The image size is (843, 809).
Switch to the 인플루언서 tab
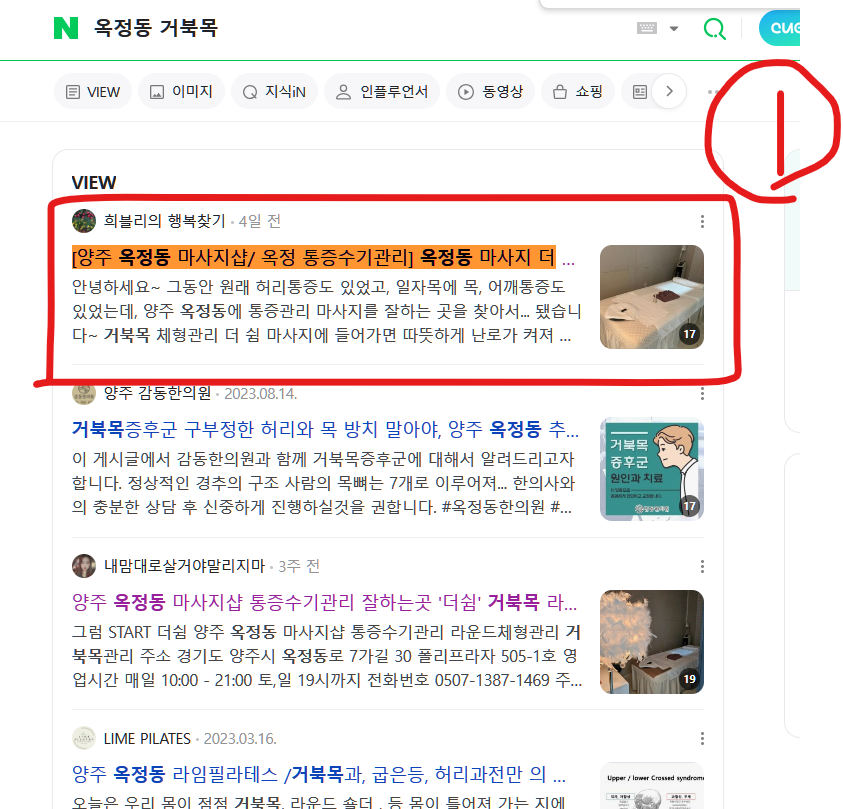tap(382, 92)
